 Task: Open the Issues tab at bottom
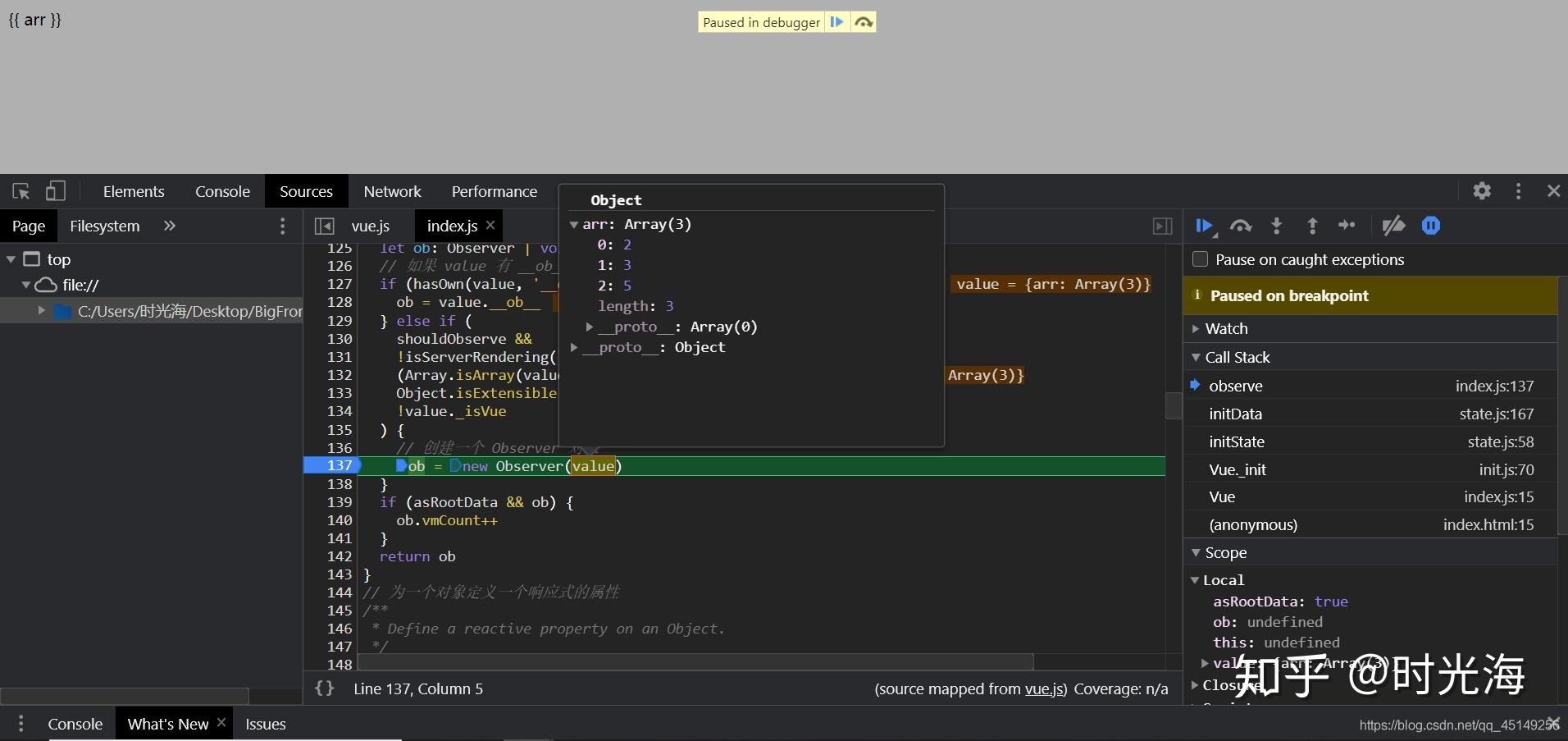(265, 723)
